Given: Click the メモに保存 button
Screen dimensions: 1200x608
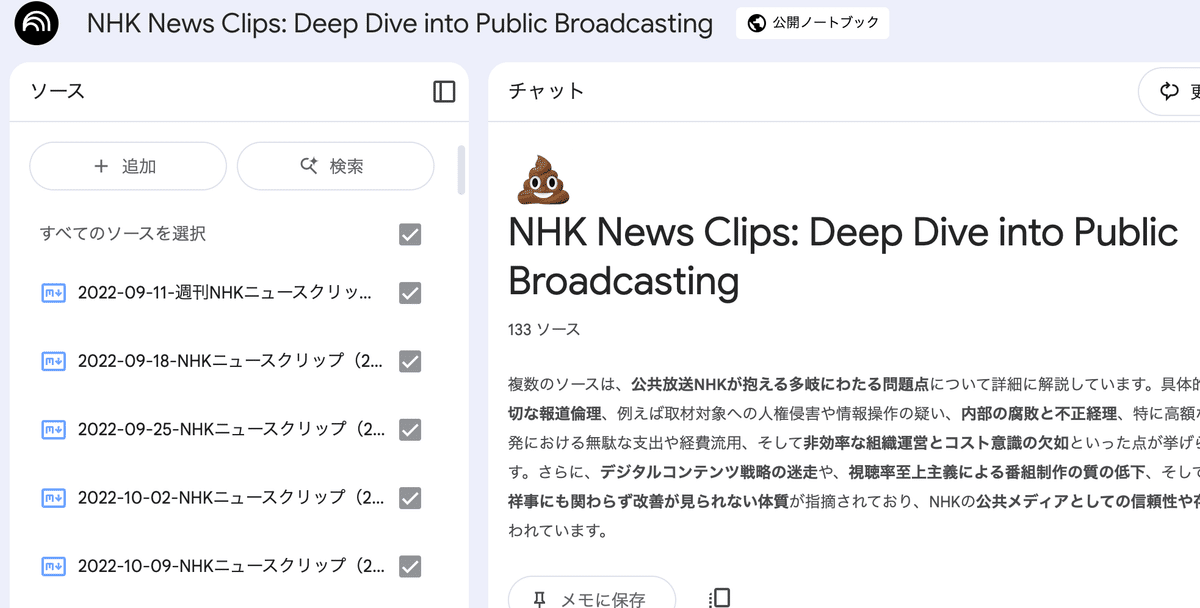Looking at the screenshot, I should pyautogui.click(x=591, y=596).
